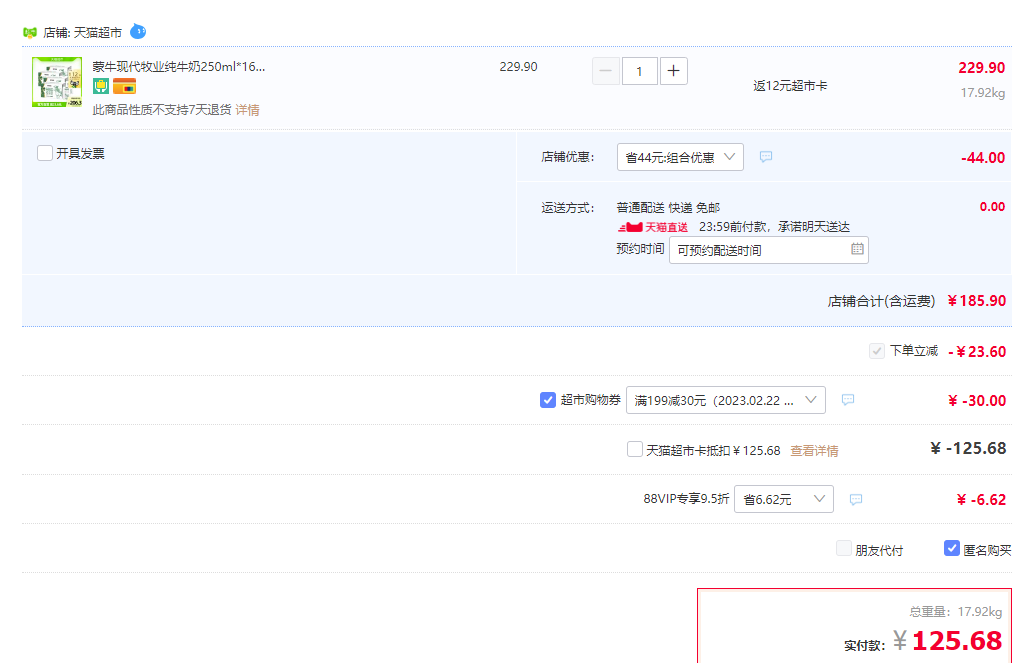Check the 朋友代付 checkbox

[843, 548]
